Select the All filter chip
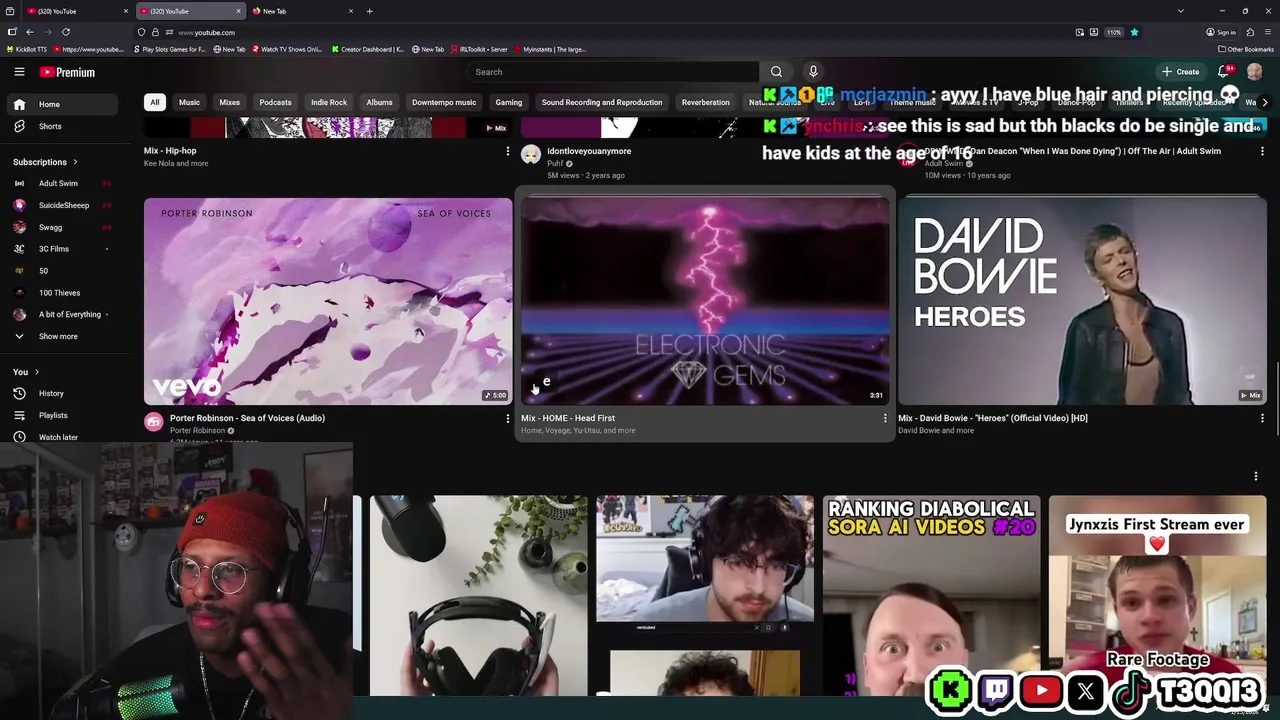Image resolution: width=1280 pixels, height=720 pixels. [154, 102]
